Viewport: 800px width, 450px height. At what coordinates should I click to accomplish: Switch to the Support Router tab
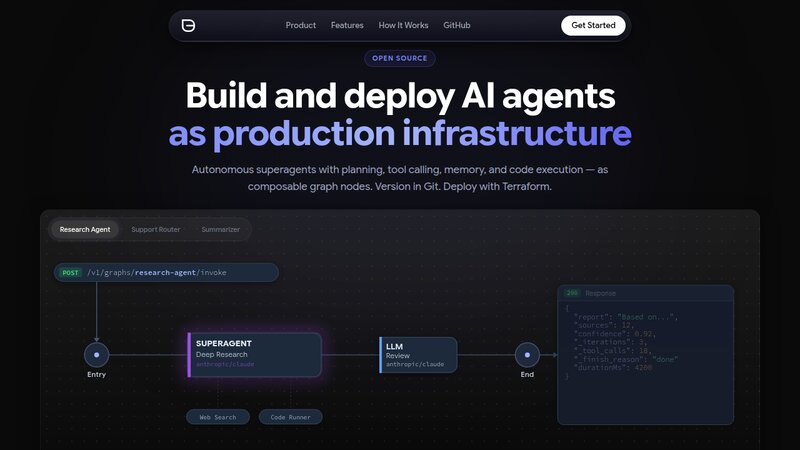coord(156,230)
